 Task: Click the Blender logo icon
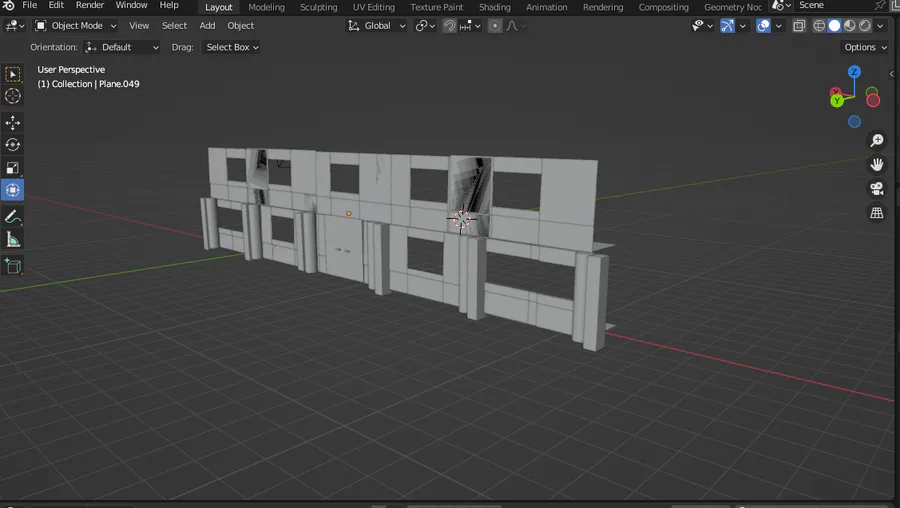8,5
